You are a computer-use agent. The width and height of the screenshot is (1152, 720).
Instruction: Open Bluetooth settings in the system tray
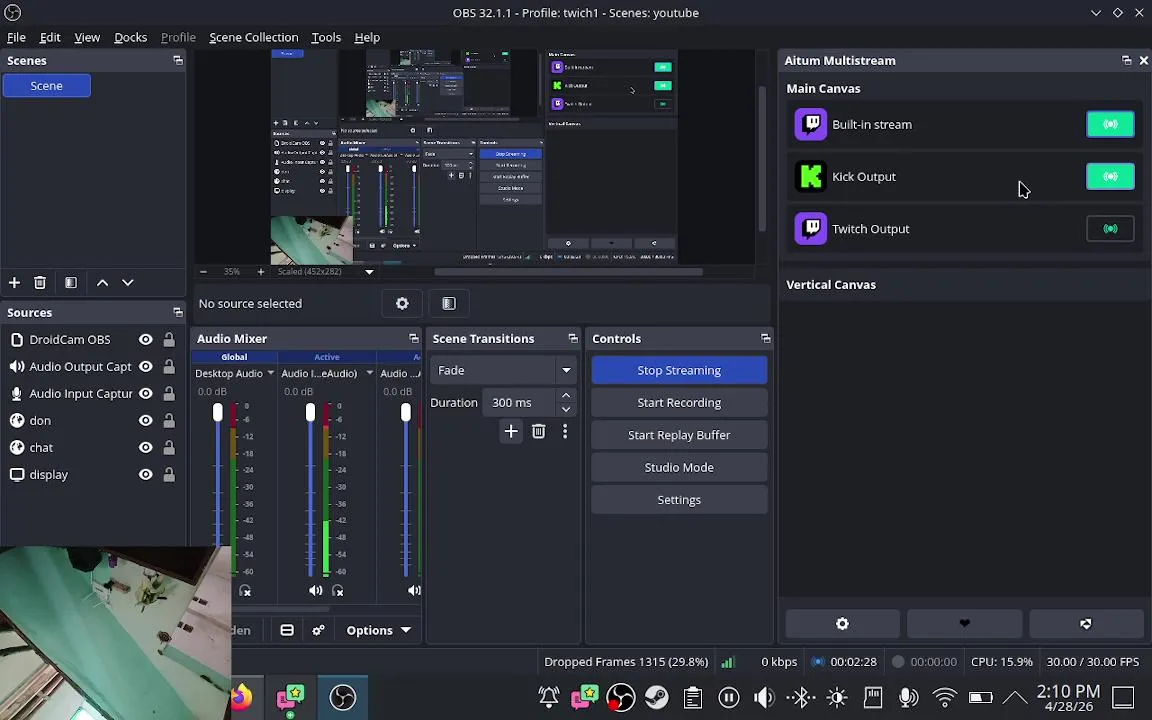click(801, 697)
